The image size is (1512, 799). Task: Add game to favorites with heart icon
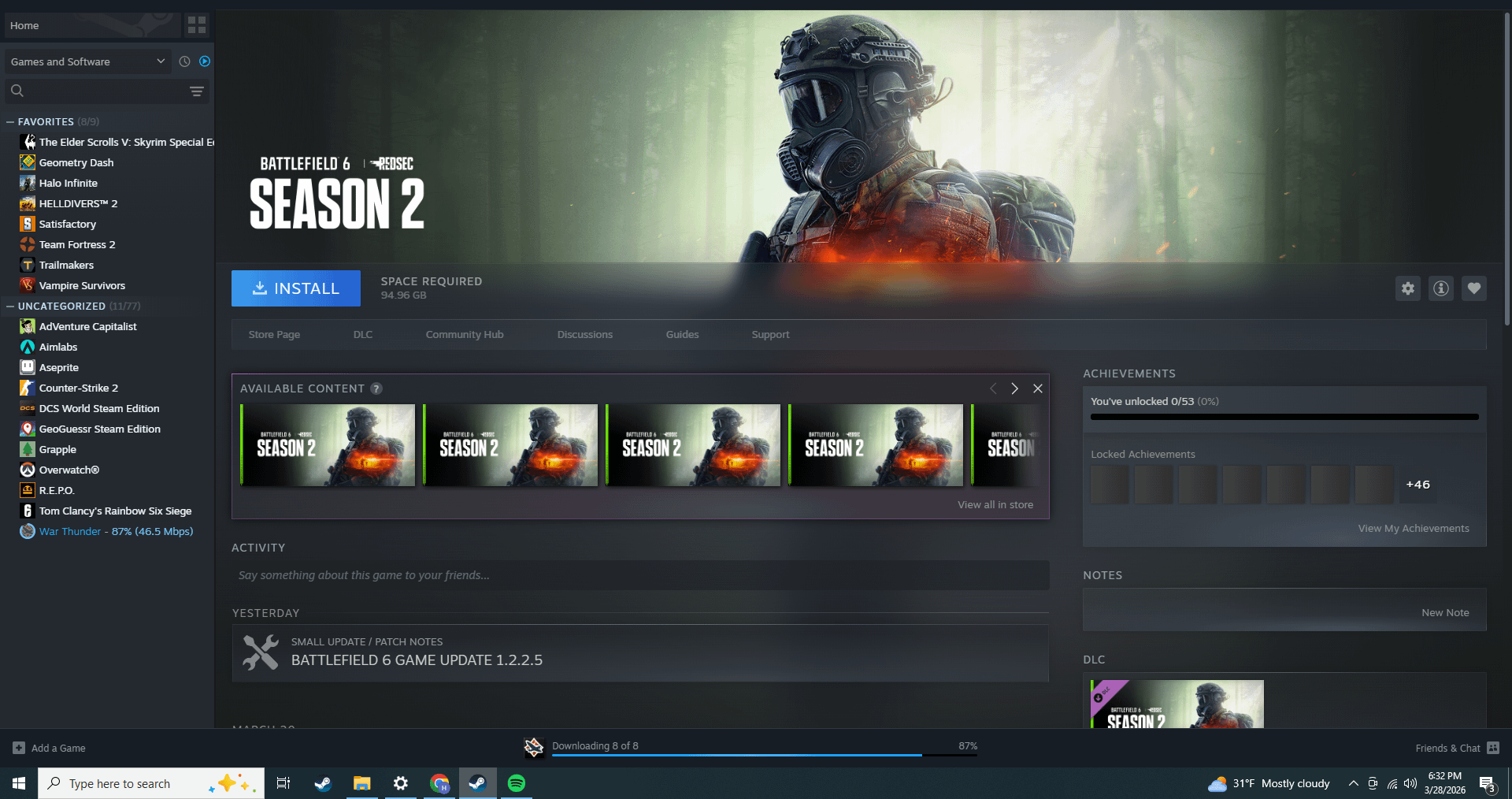point(1473,288)
